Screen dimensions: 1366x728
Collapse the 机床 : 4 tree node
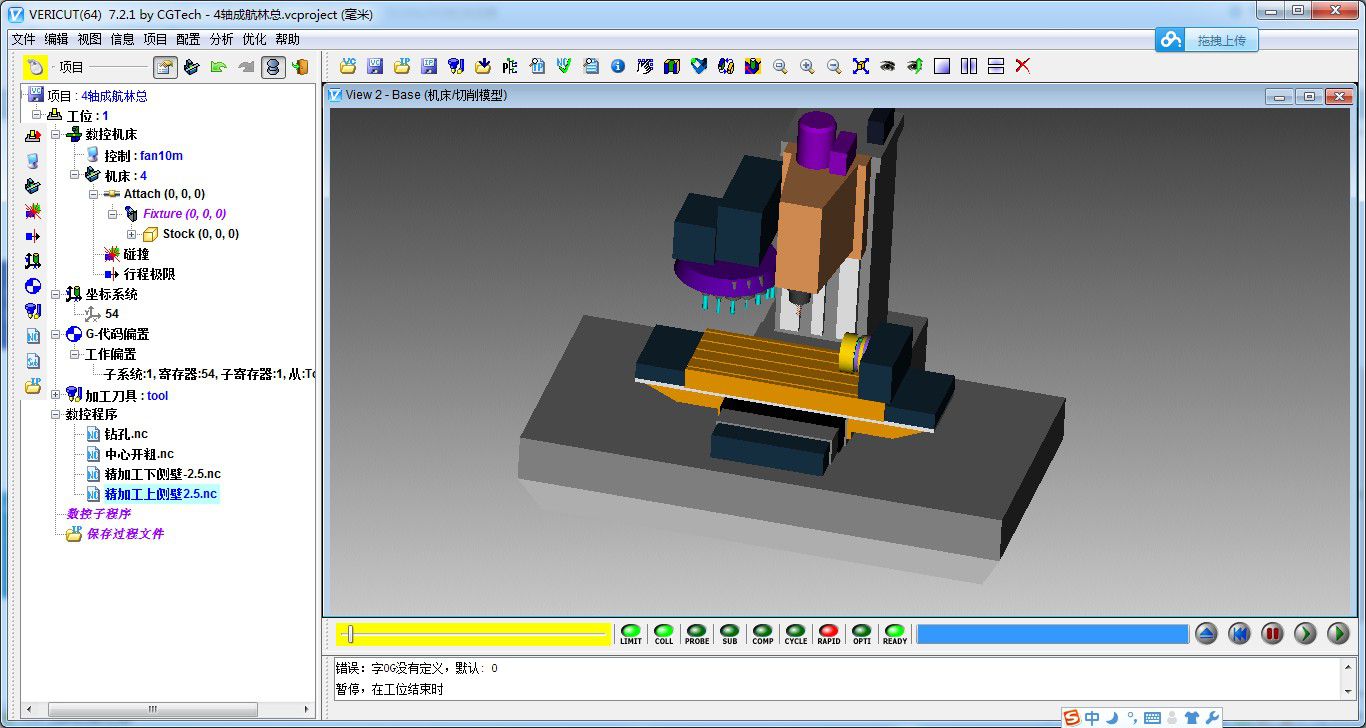[75, 175]
